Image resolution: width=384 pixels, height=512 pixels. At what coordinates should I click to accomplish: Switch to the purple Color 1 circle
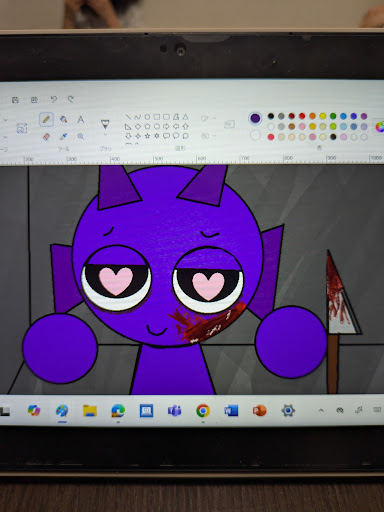tap(255, 118)
